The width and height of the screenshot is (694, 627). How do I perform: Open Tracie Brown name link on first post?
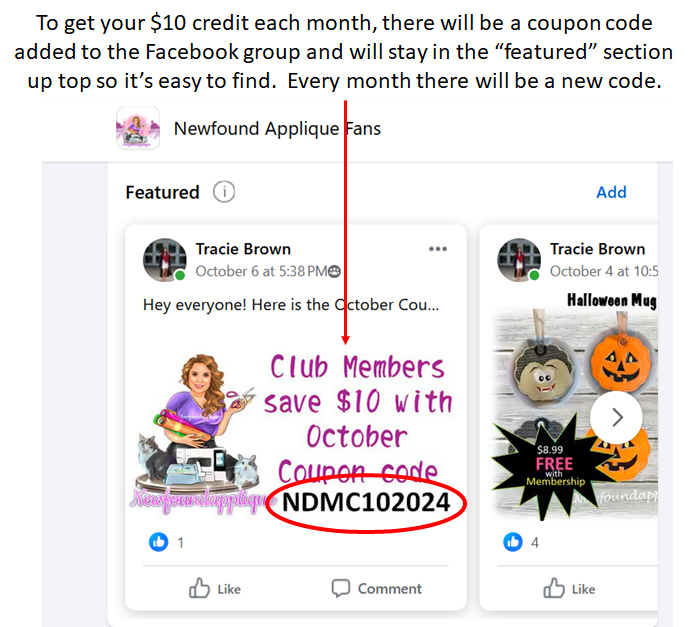pos(243,249)
